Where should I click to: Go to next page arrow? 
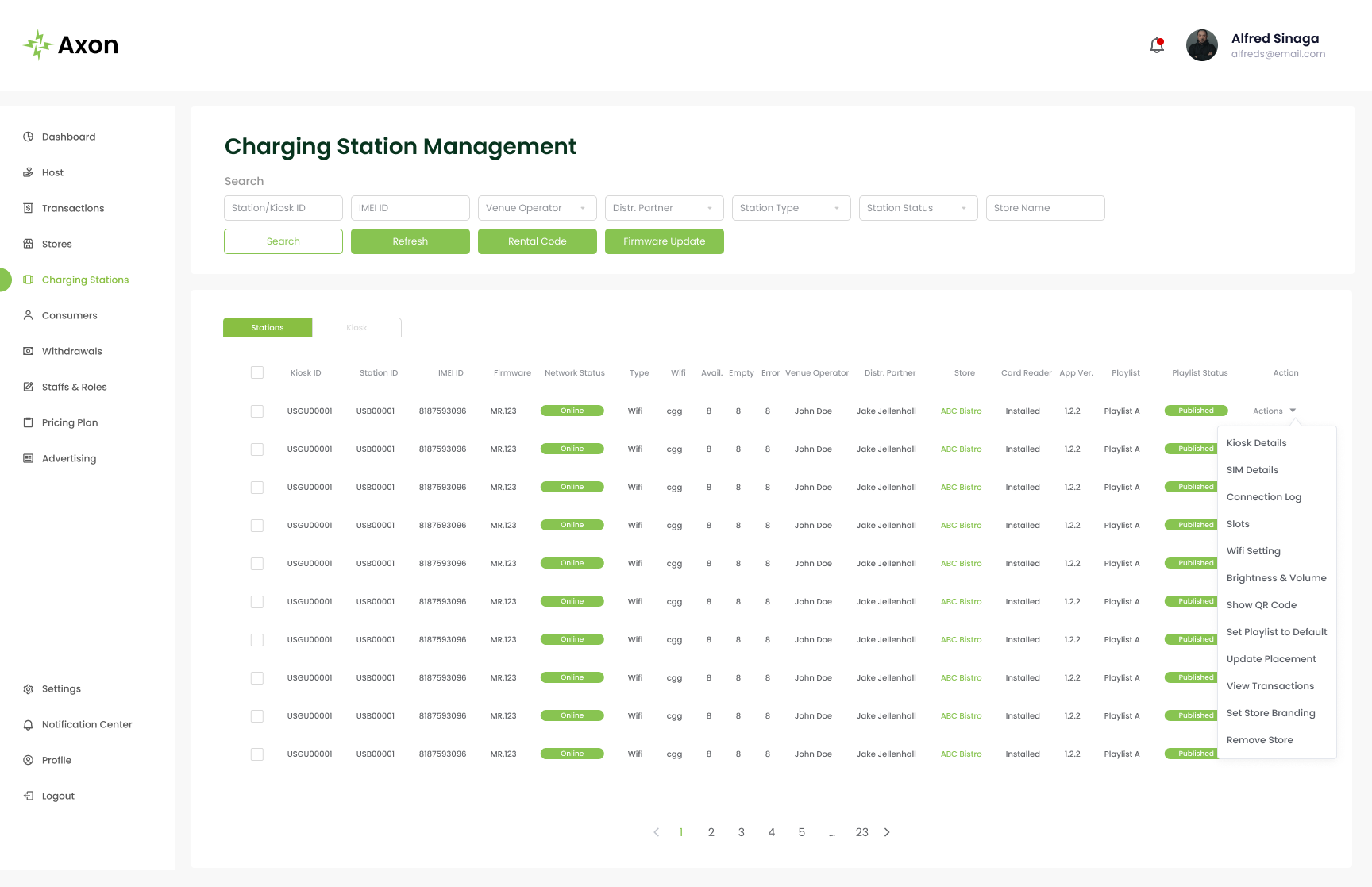[x=887, y=832]
